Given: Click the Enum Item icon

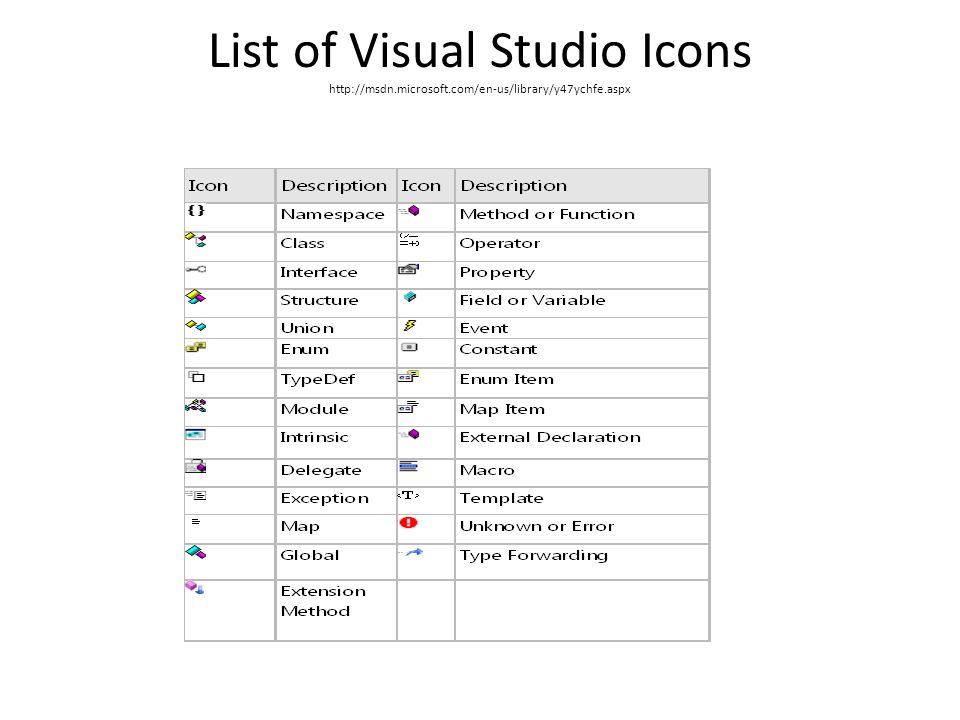Looking at the screenshot, I should (408, 376).
